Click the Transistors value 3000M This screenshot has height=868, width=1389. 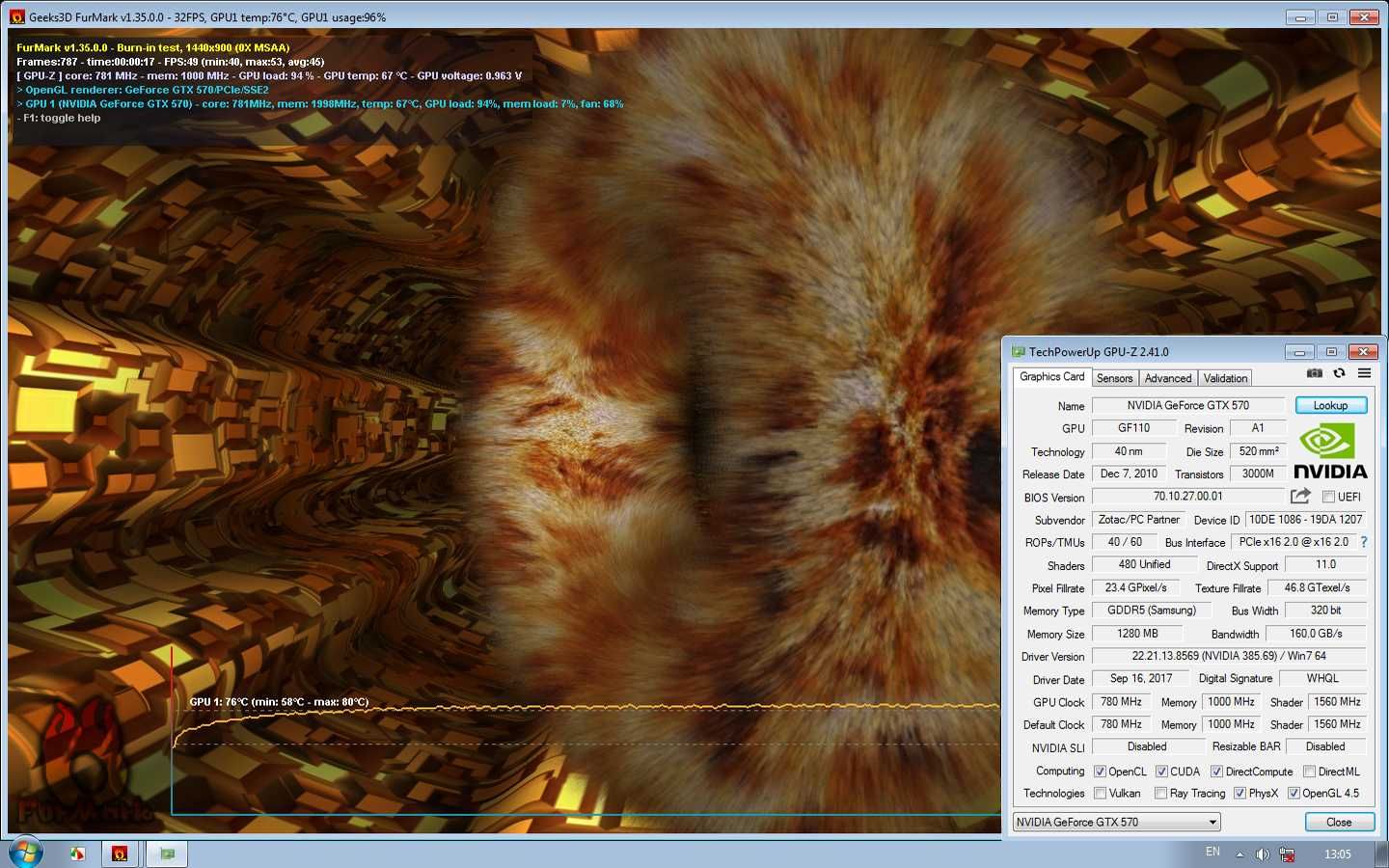1258,474
